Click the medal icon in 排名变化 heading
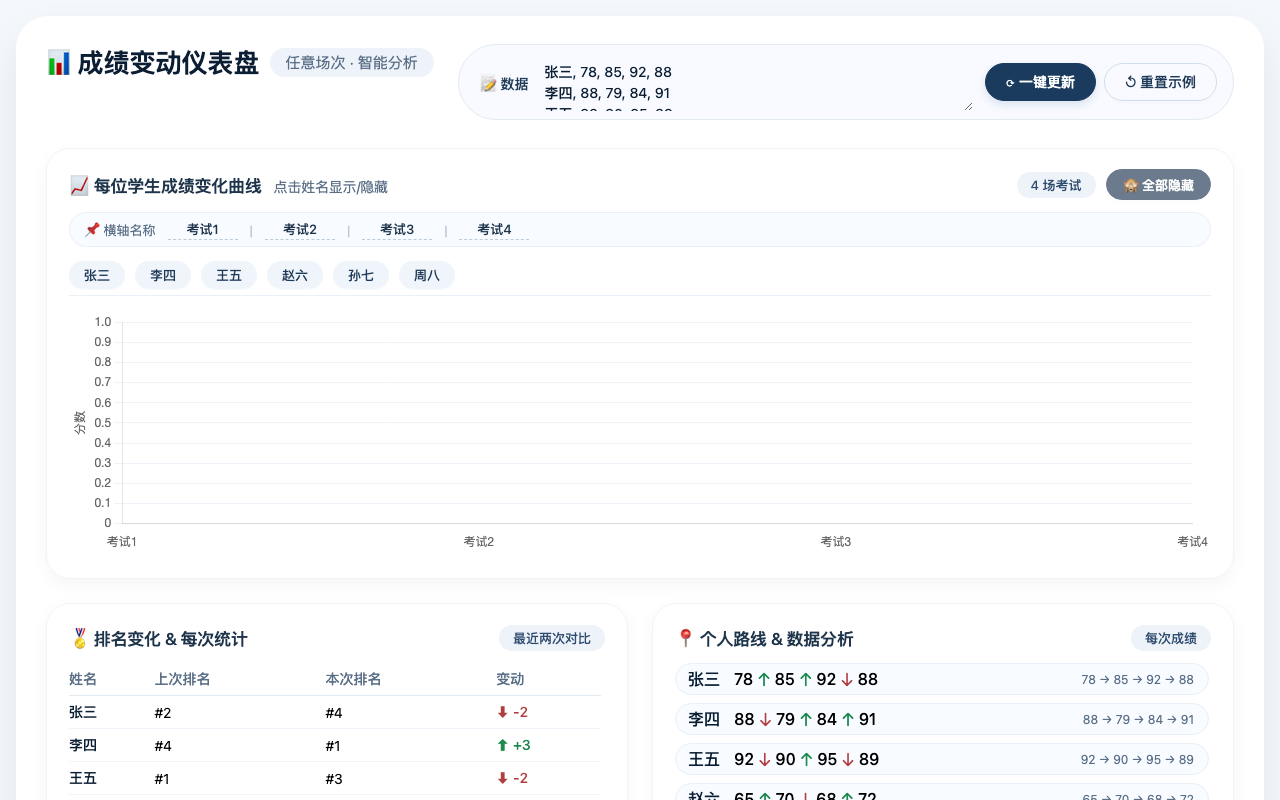The height and width of the screenshot is (800, 1280). click(x=79, y=639)
